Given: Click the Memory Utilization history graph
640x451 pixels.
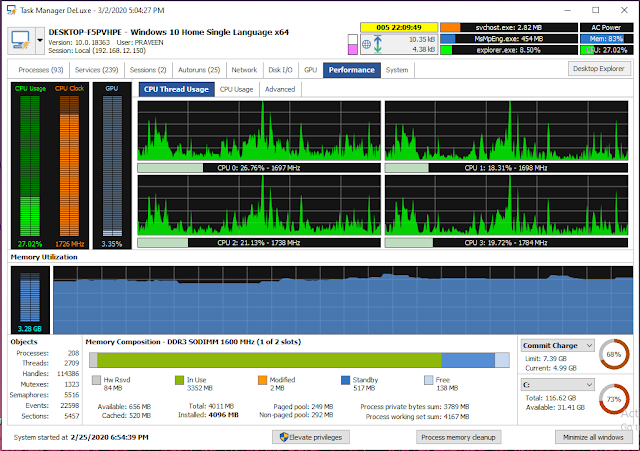Looking at the screenshot, I should click(x=343, y=300).
